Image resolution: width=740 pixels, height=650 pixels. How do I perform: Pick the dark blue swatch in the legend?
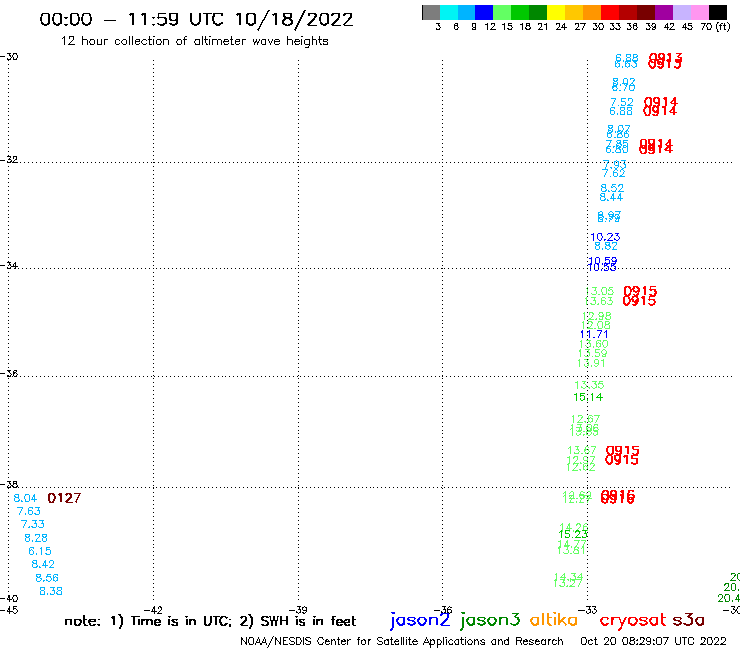(x=484, y=12)
